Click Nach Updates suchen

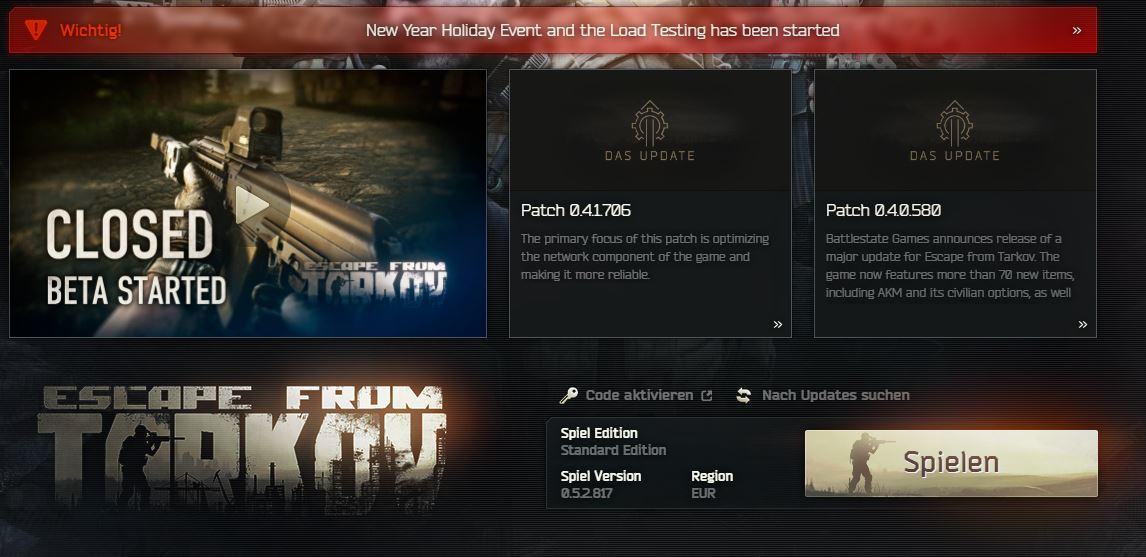835,395
